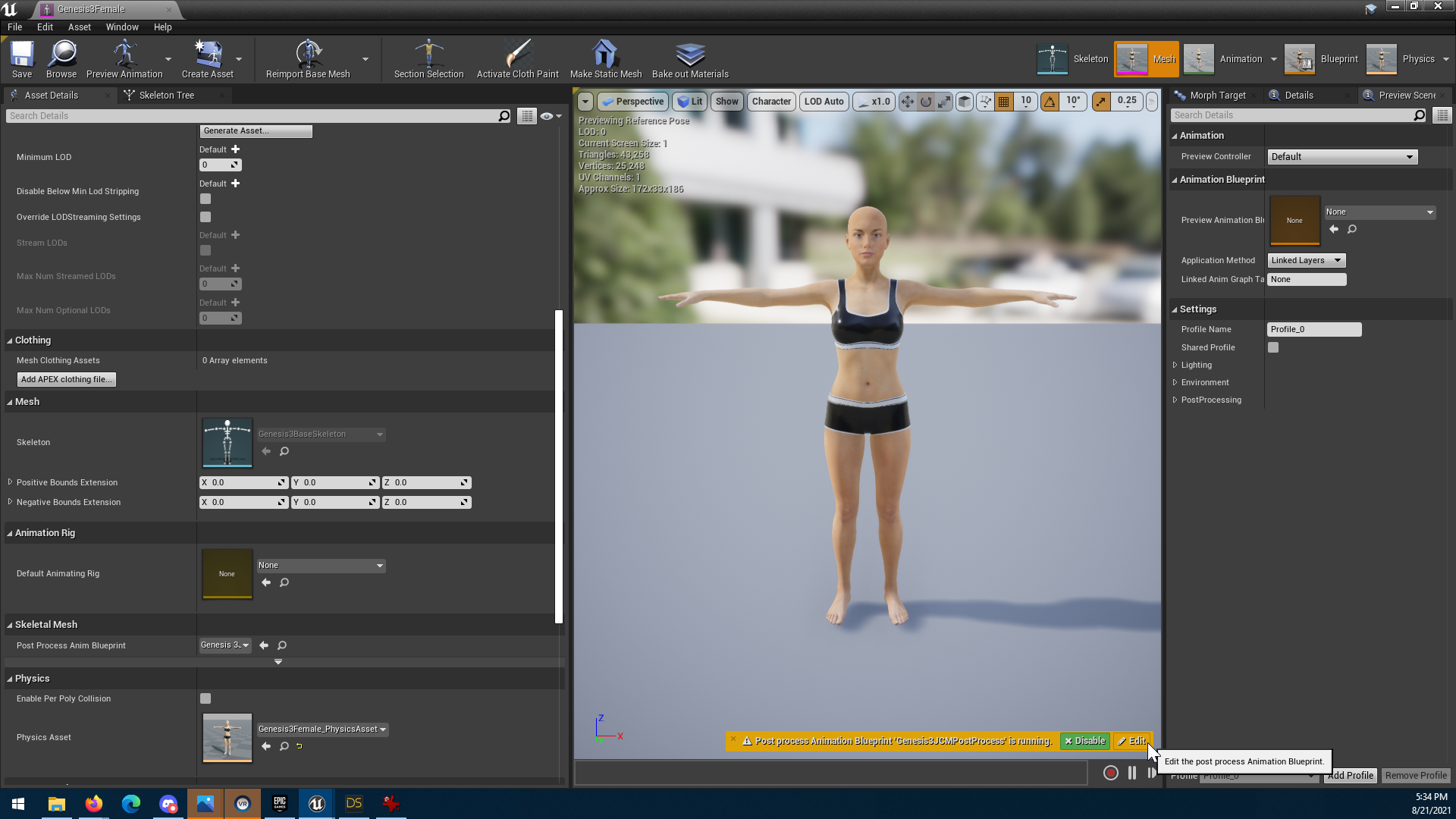The height and width of the screenshot is (819, 1456).
Task: Click Add APEX clothing file button
Action: click(x=66, y=378)
